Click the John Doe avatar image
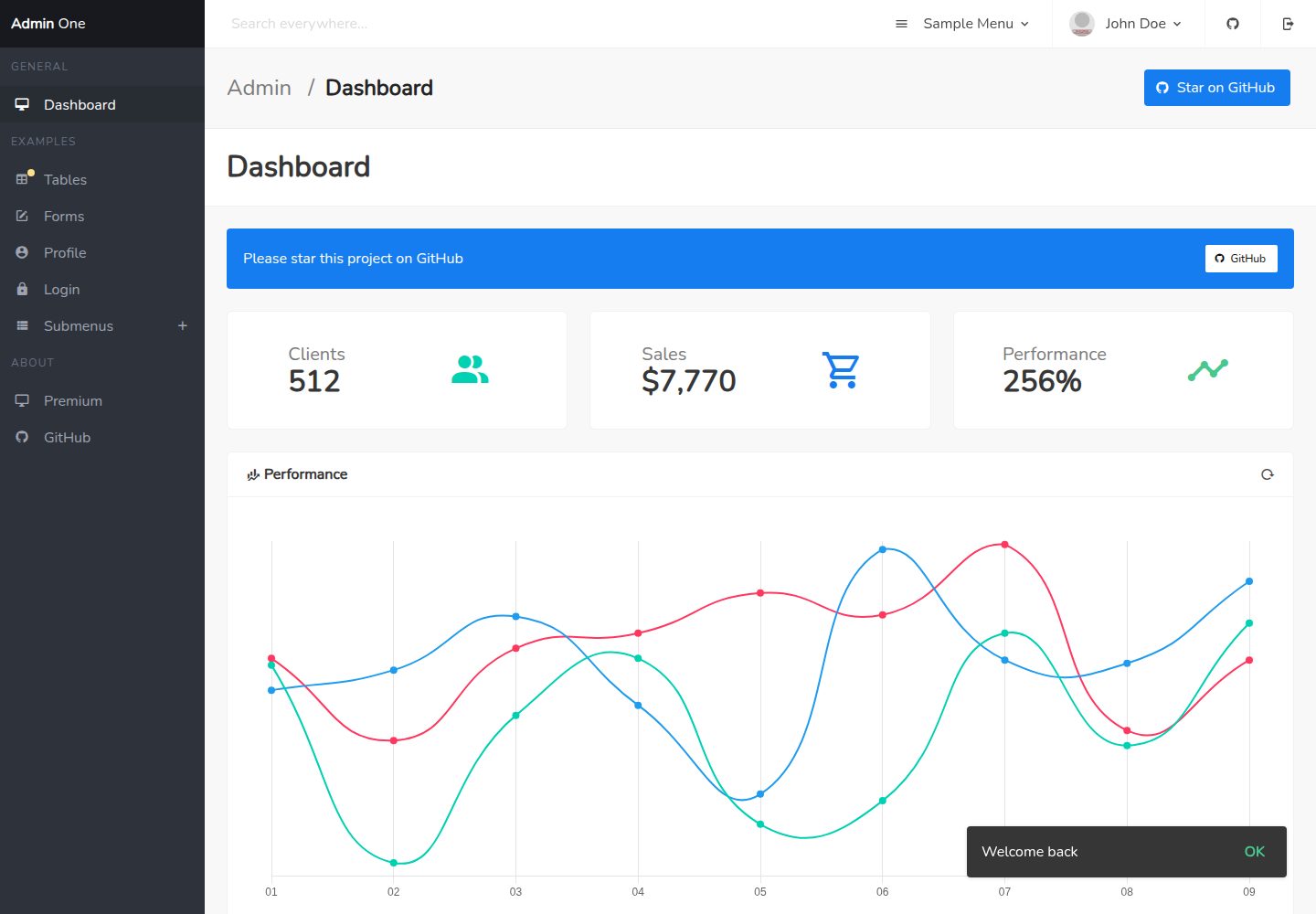This screenshot has width=1316, height=914. [x=1082, y=24]
